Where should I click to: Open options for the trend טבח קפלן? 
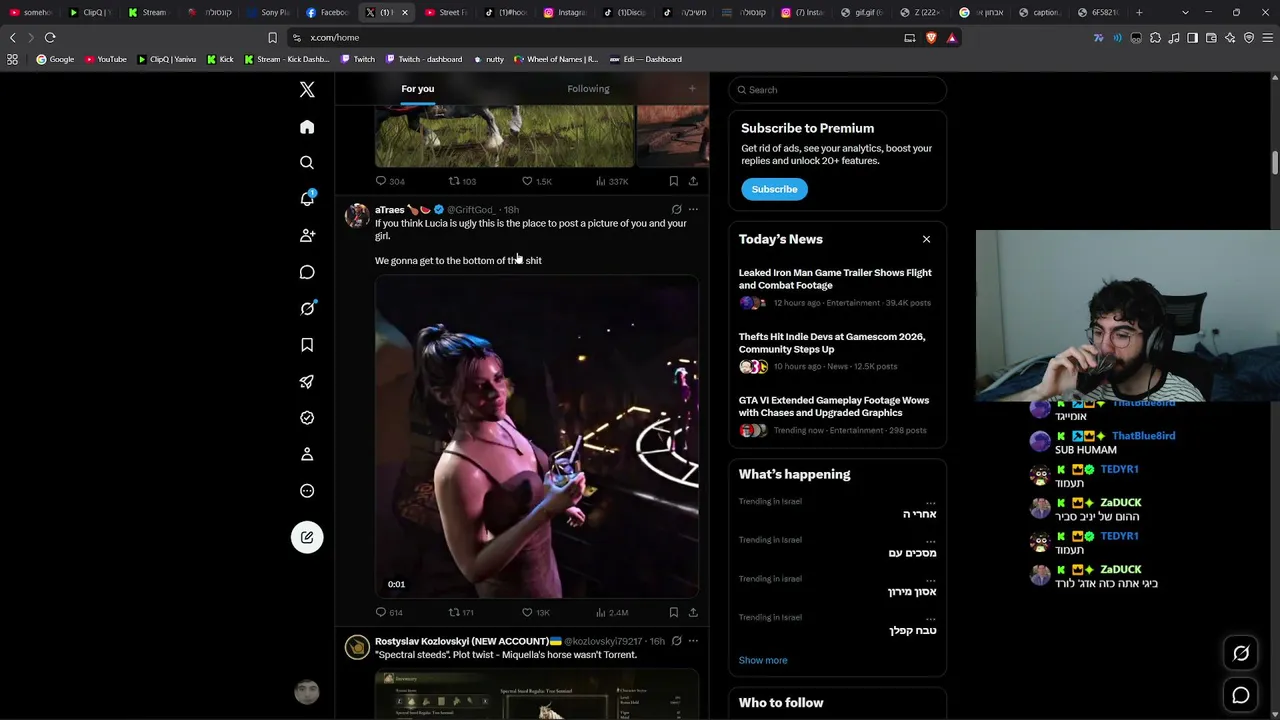(930, 618)
